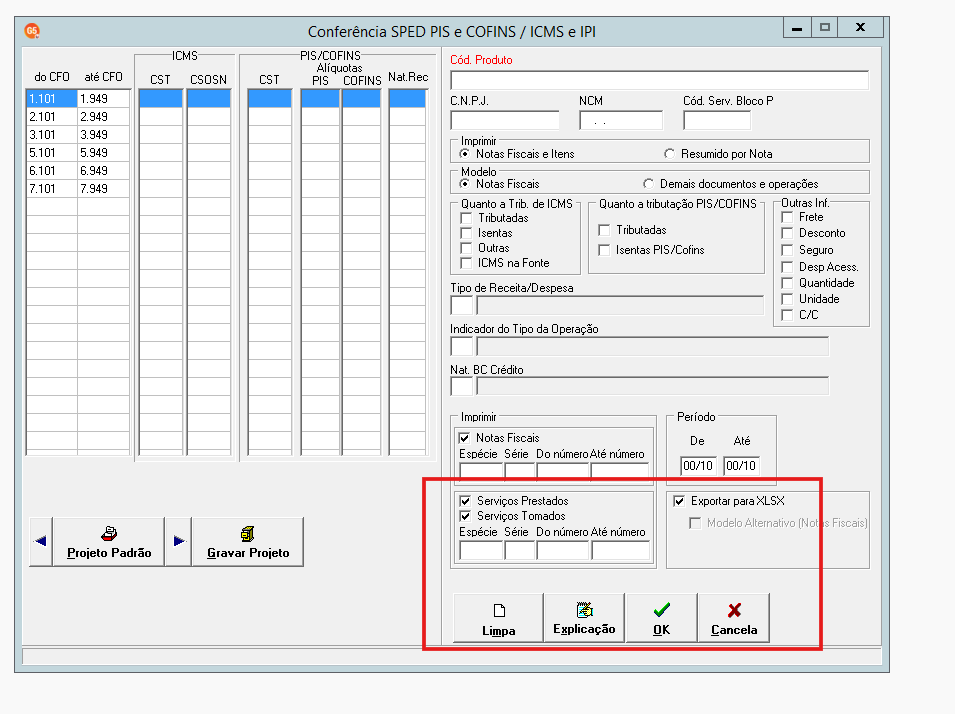Enable the C/C checkbox
Viewport: 955px width, 714px height.
tap(787, 314)
